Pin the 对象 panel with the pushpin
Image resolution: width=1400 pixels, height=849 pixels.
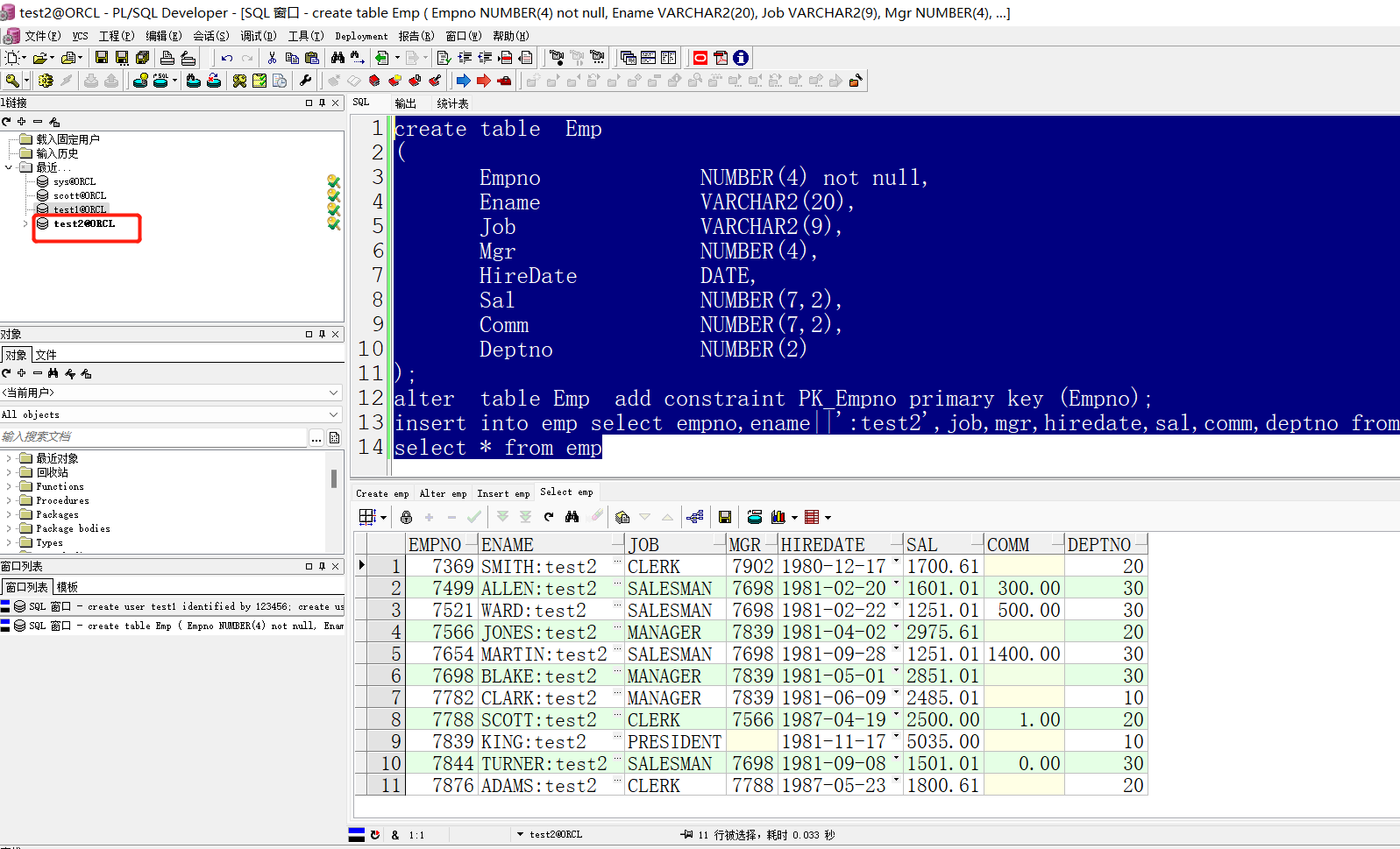coord(322,334)
